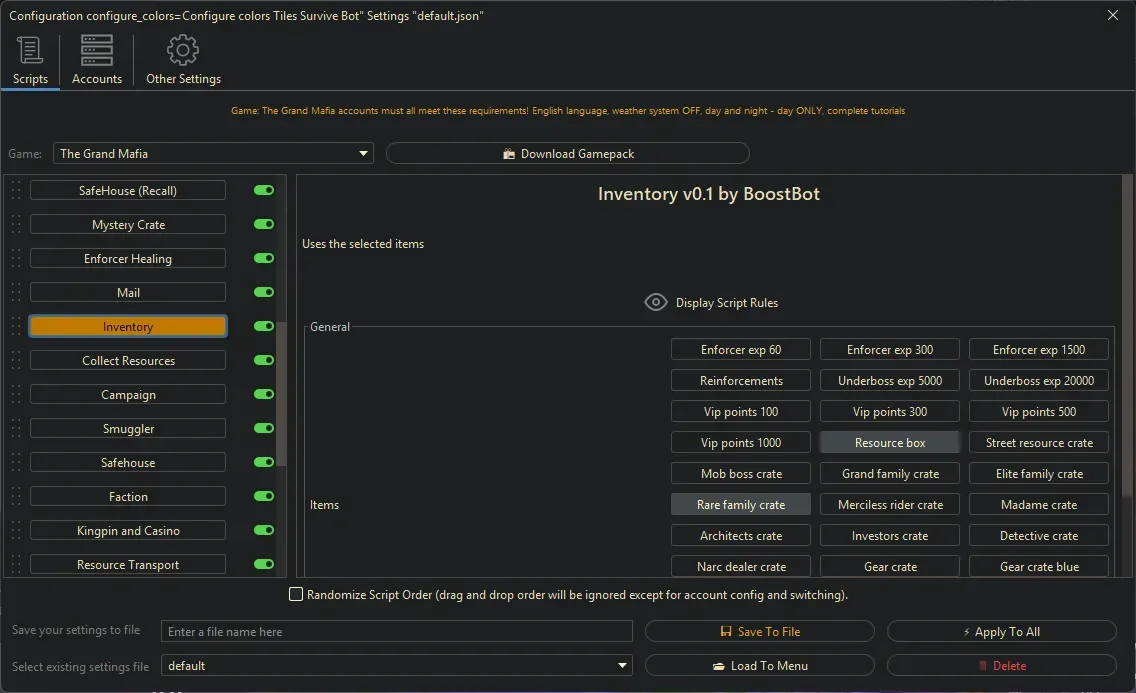
Task: Turn off the Enforcer Healing switch
Action: tap(264, 259)
